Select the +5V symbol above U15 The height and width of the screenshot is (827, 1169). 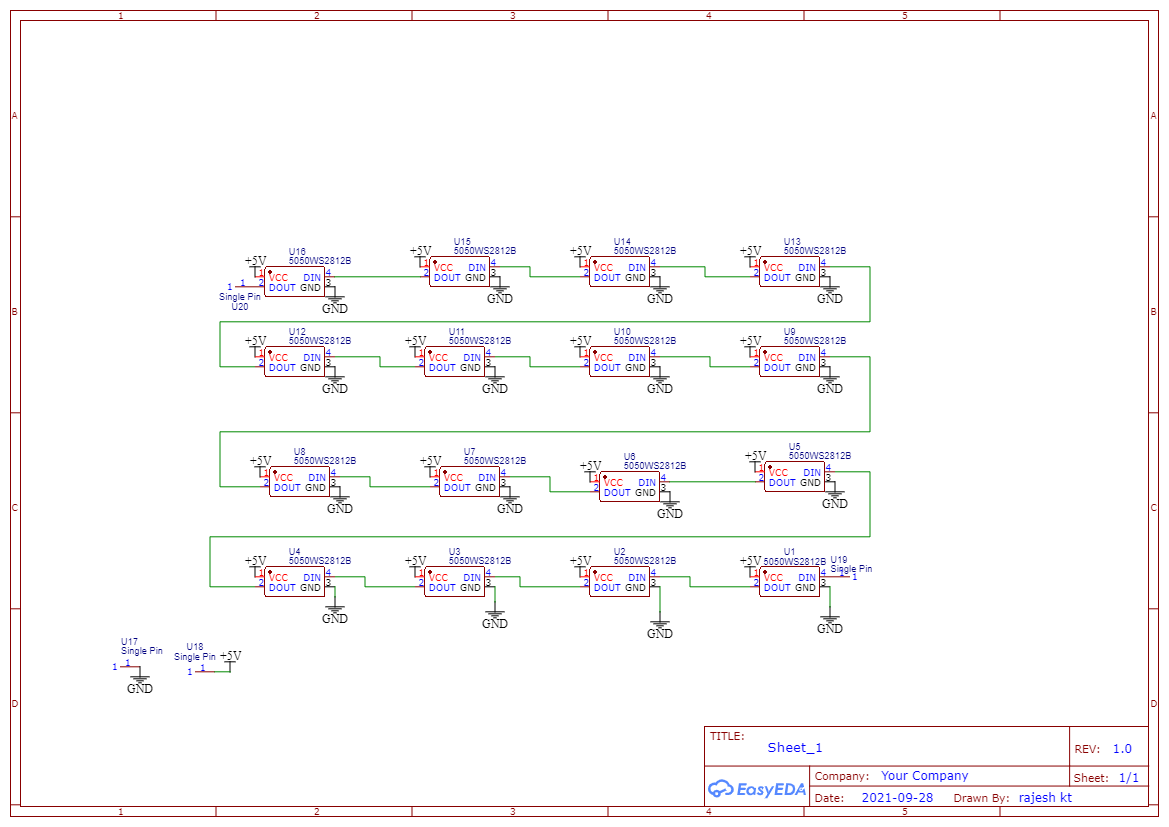point(420,253)
